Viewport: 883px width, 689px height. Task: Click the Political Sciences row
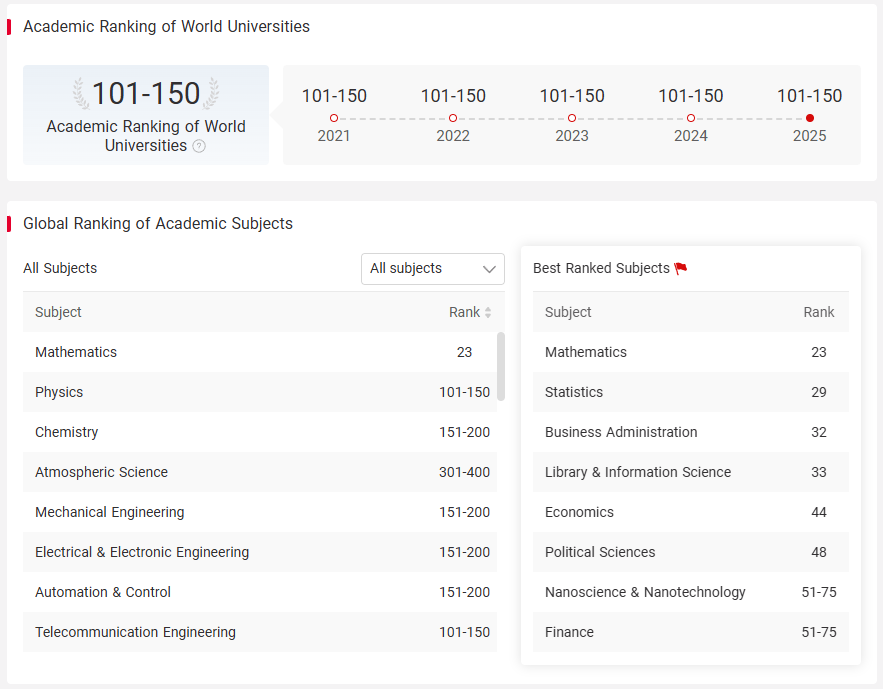coord(690,552)
